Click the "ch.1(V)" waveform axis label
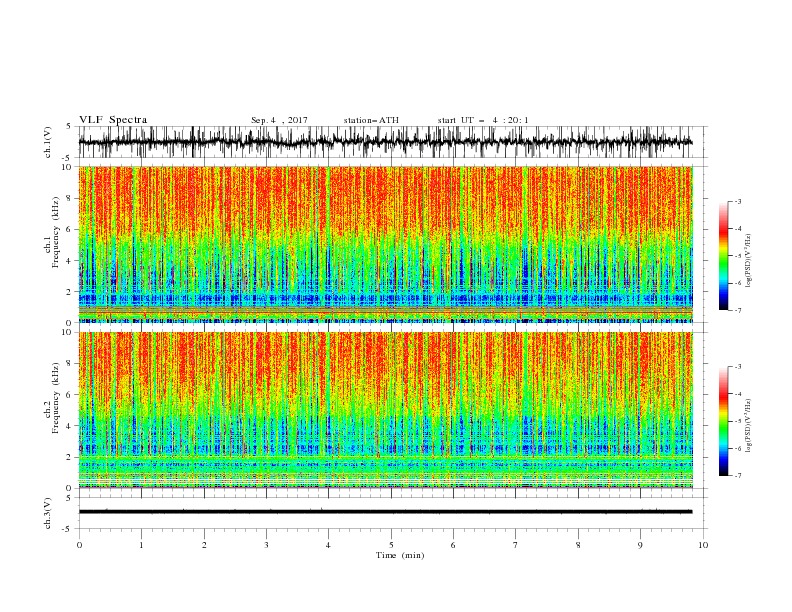 [x=48, y=142]
